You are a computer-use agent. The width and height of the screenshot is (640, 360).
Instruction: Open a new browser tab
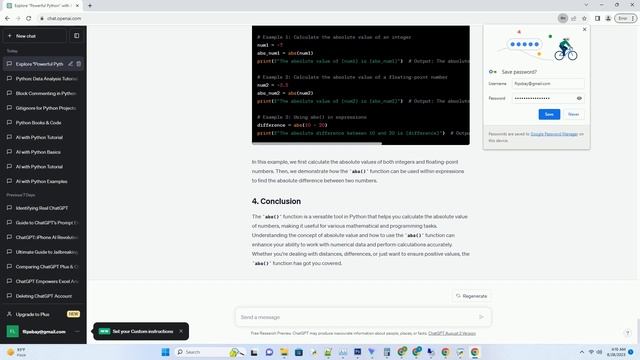click(x=90, y=5)
